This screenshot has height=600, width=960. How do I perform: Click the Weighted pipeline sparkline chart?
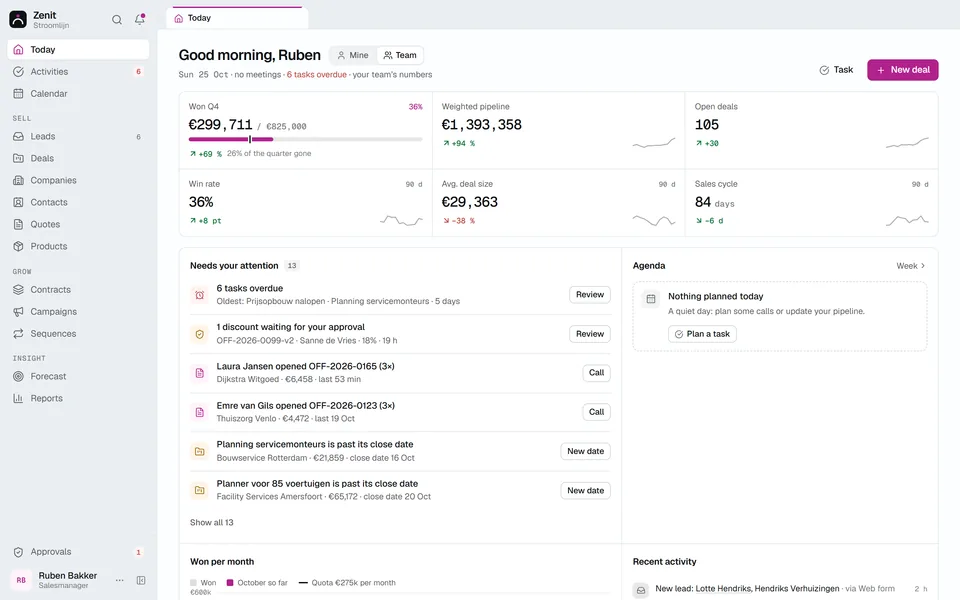point(654,143)
